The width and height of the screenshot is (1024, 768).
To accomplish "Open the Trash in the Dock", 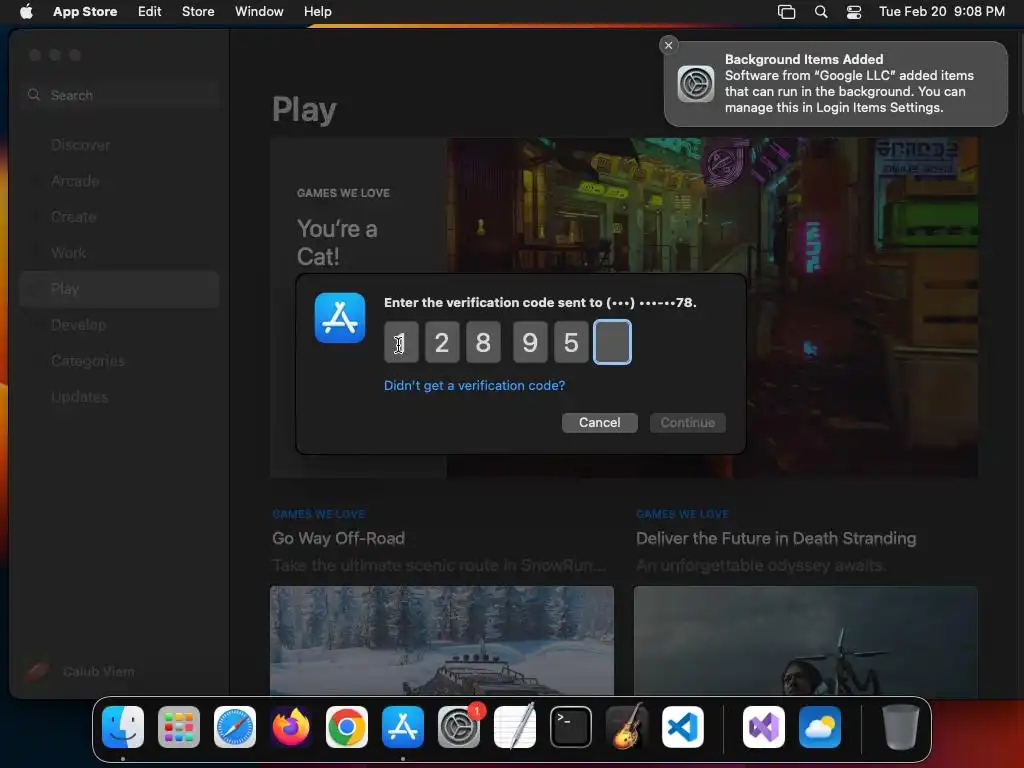I will (x=901, y=727).
